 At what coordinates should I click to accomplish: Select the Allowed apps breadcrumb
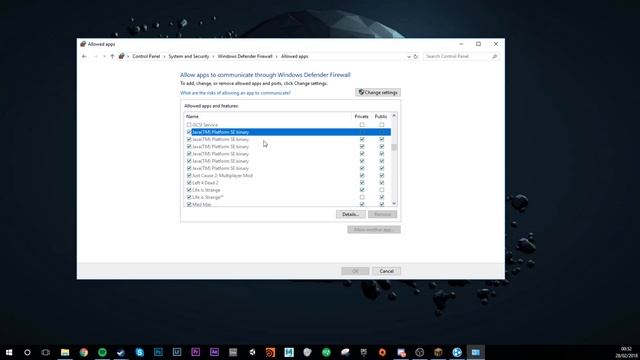(294, 56)
